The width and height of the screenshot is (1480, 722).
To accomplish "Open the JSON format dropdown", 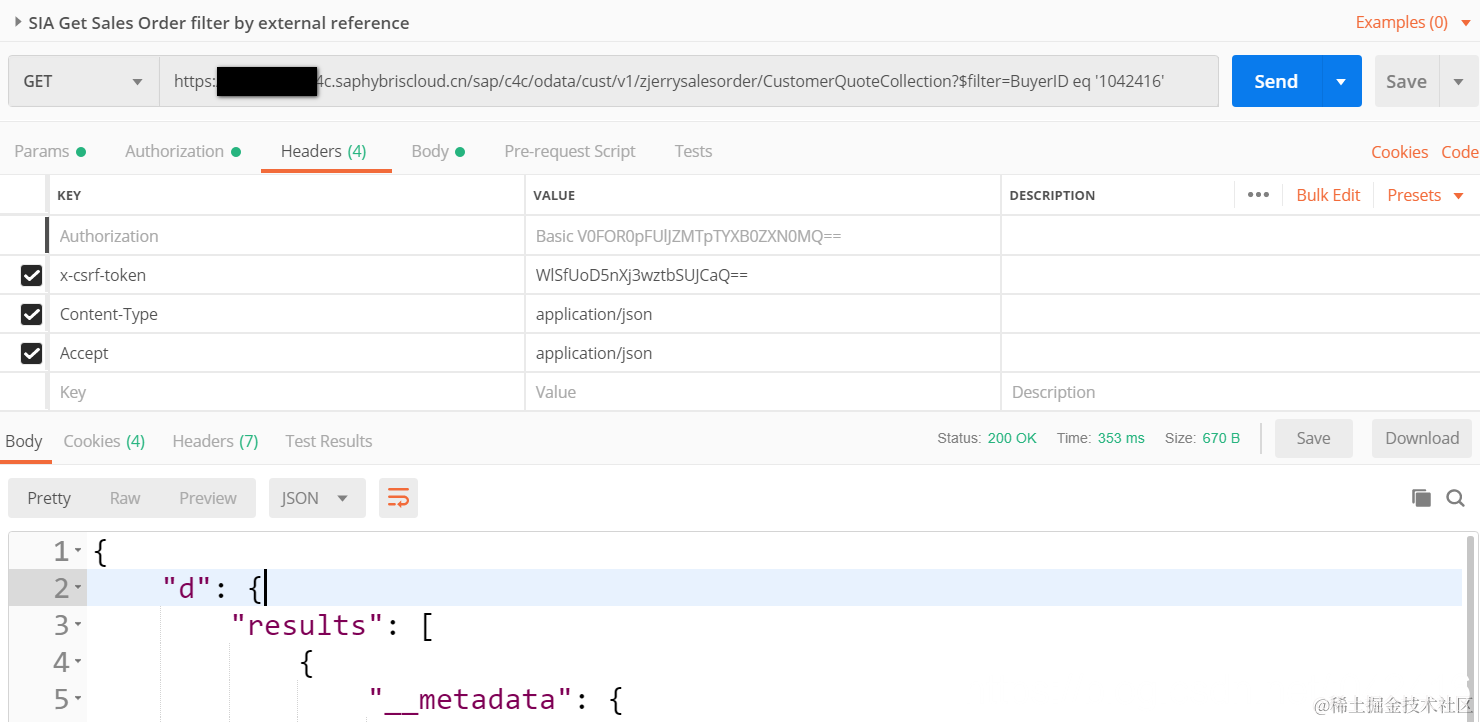I will [x=317, y=498].
